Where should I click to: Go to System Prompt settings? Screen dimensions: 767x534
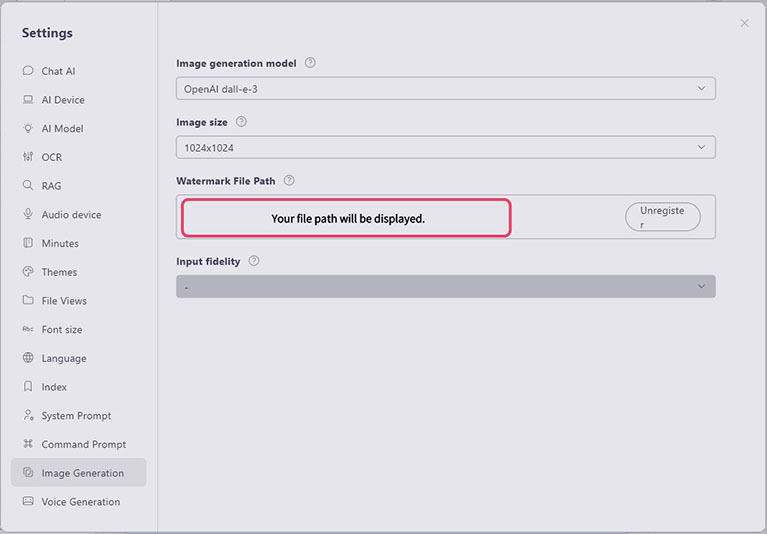76,416
